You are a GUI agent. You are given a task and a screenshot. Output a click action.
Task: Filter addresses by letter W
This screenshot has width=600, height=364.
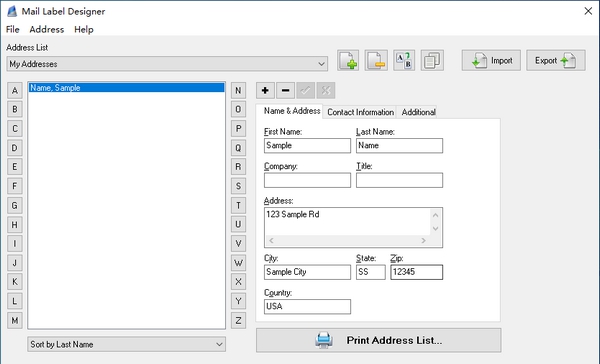point(238,263)
